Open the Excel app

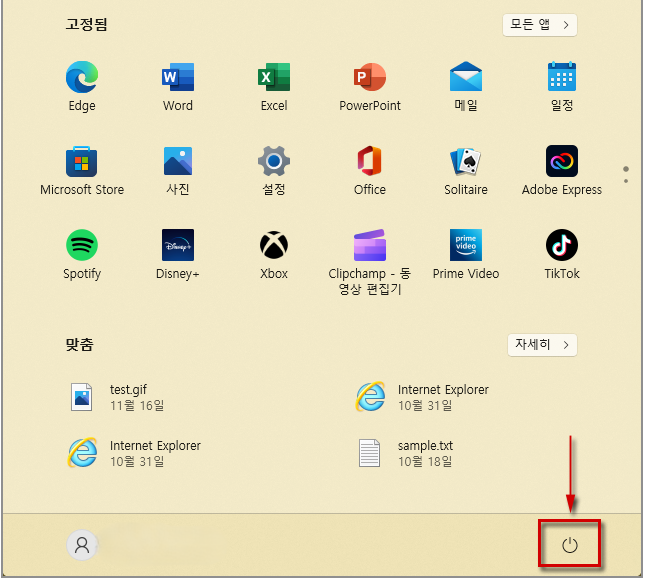point(274,86)
